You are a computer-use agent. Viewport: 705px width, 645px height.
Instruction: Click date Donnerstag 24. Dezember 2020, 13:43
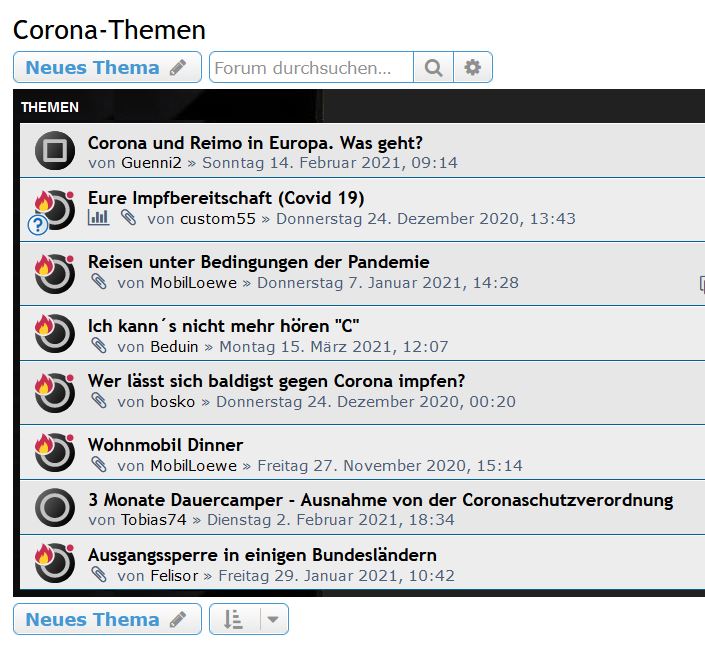(425, 219)
